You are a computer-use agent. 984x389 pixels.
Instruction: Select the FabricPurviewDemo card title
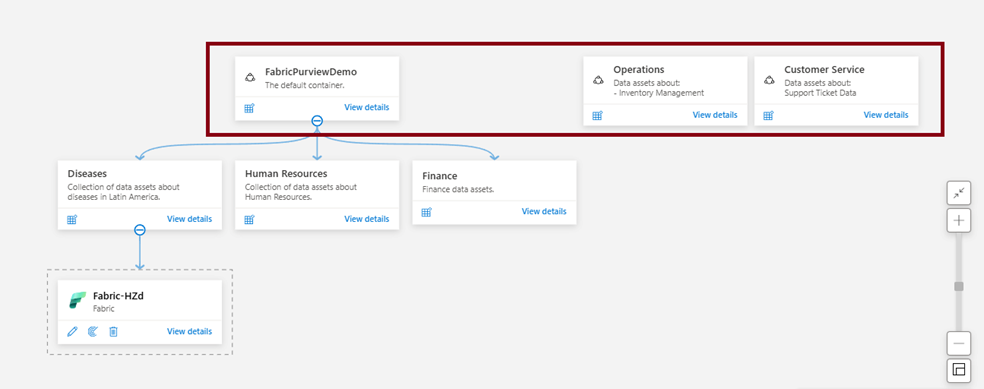(311, 72)
